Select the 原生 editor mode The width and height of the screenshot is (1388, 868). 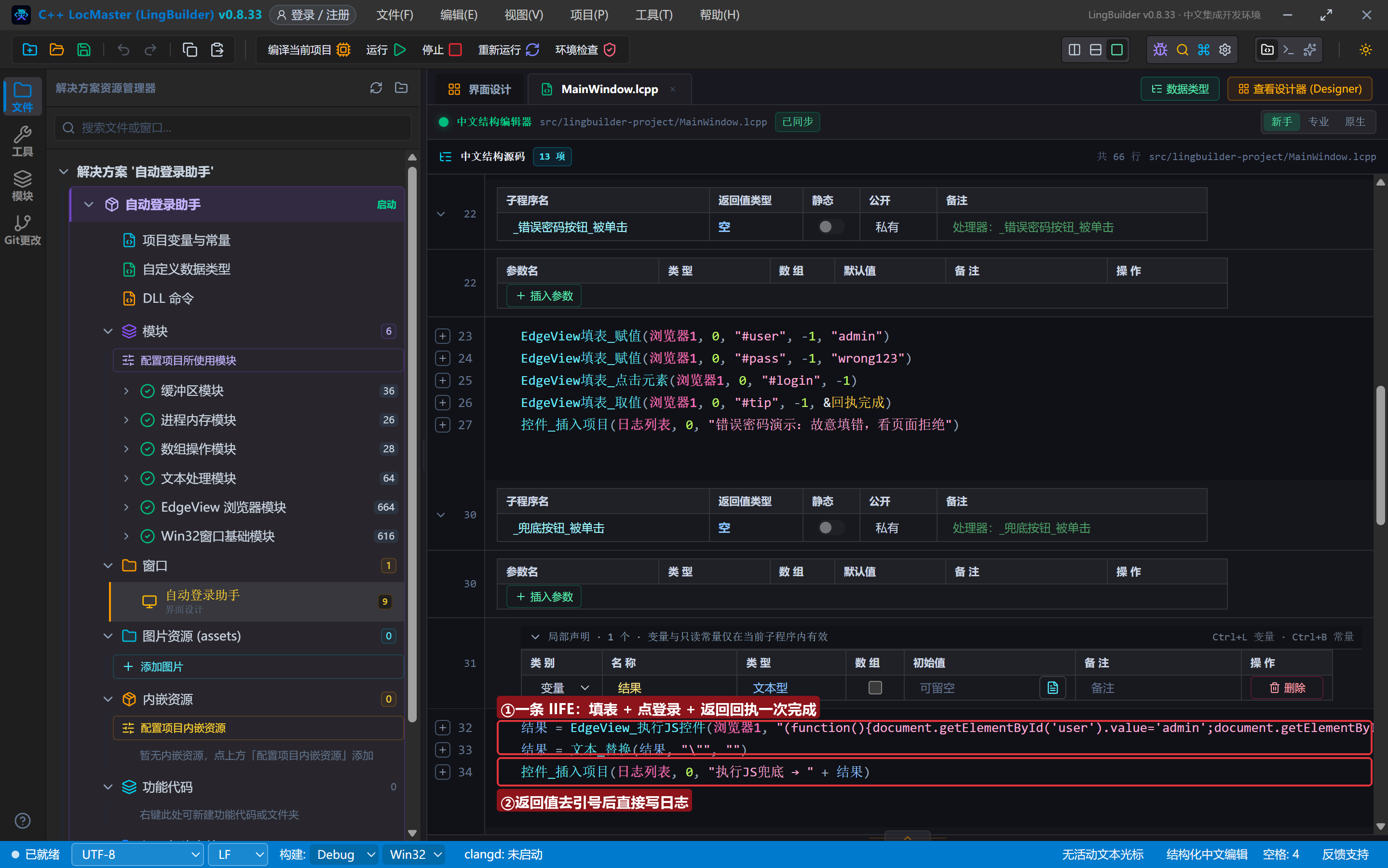click(x=1355, y=122)
